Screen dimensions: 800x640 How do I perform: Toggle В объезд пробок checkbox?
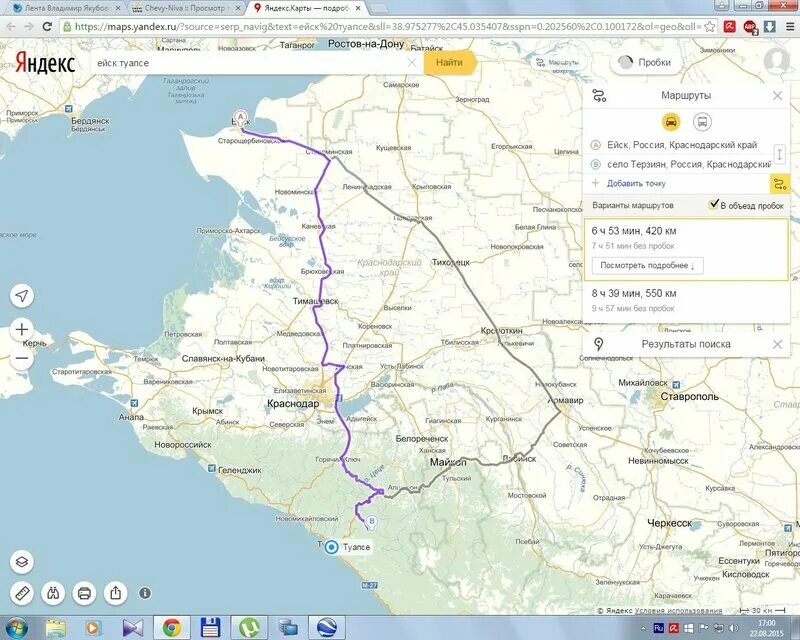[x=714, y=205]
